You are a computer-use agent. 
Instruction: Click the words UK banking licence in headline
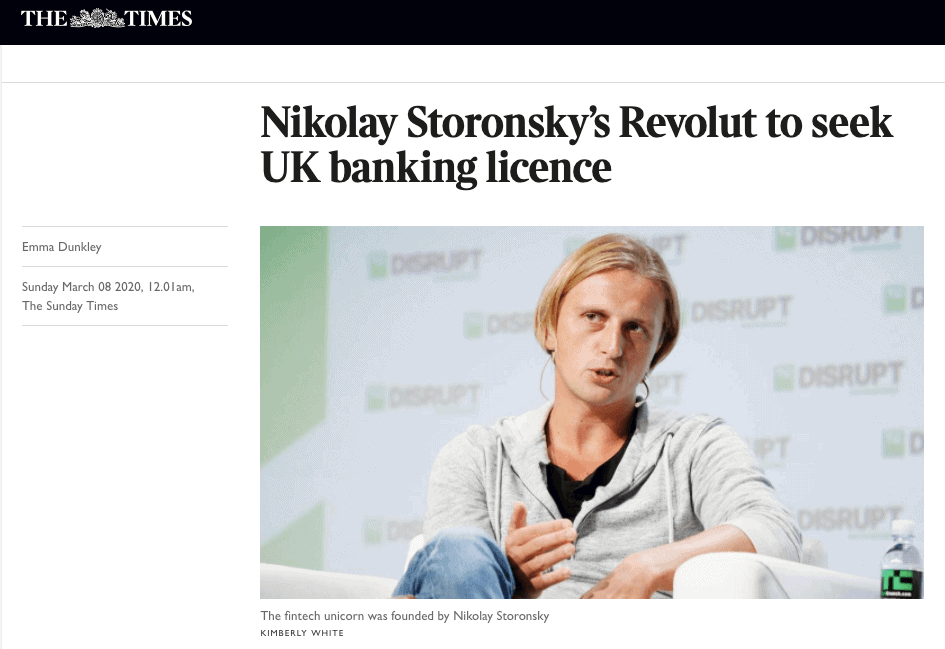point(435,168)
